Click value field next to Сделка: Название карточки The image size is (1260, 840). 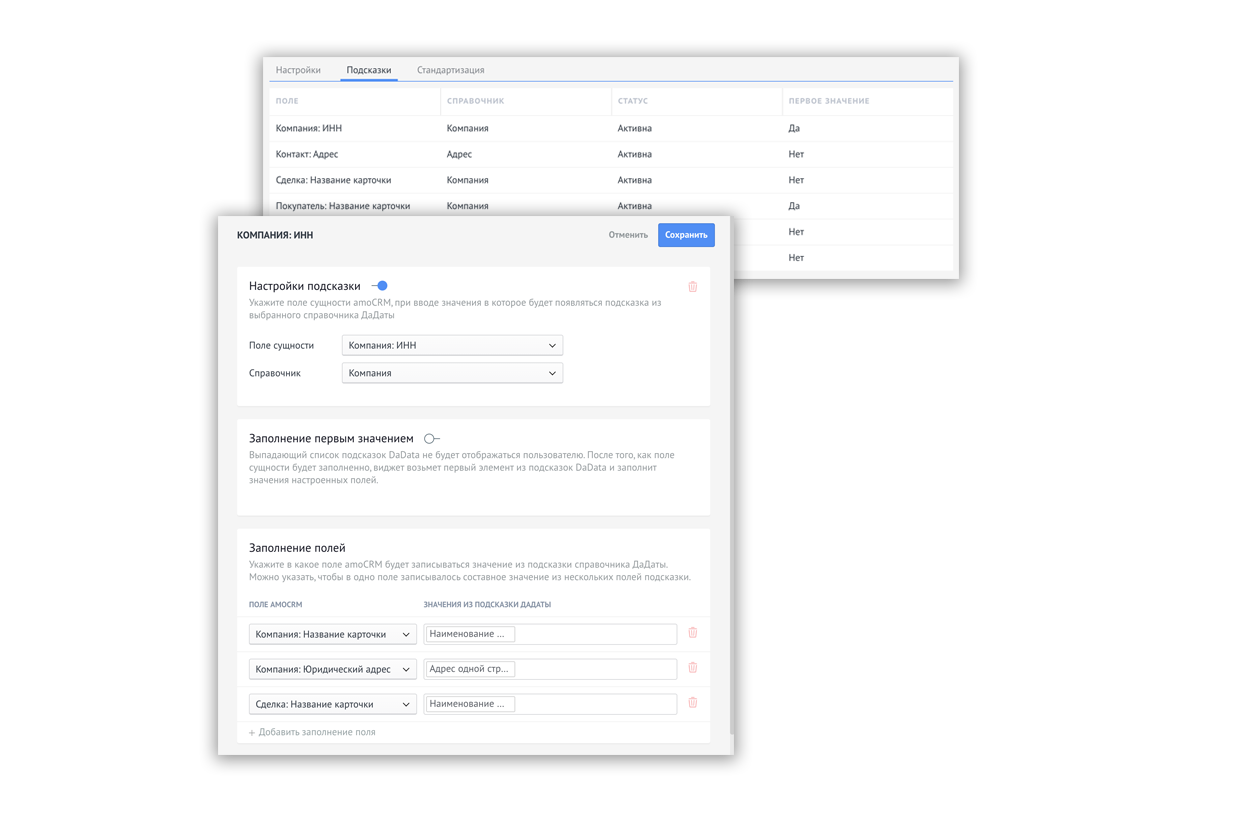click(550, 704)
